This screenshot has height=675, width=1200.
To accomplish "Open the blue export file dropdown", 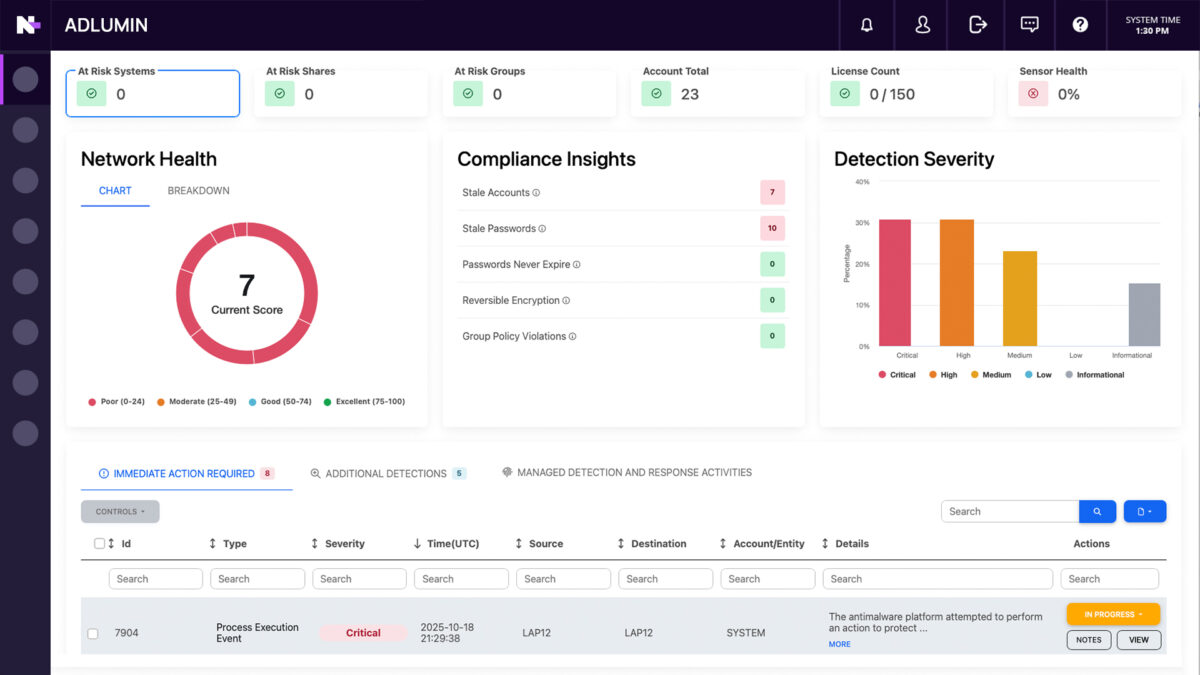I will pos(1145,510).
